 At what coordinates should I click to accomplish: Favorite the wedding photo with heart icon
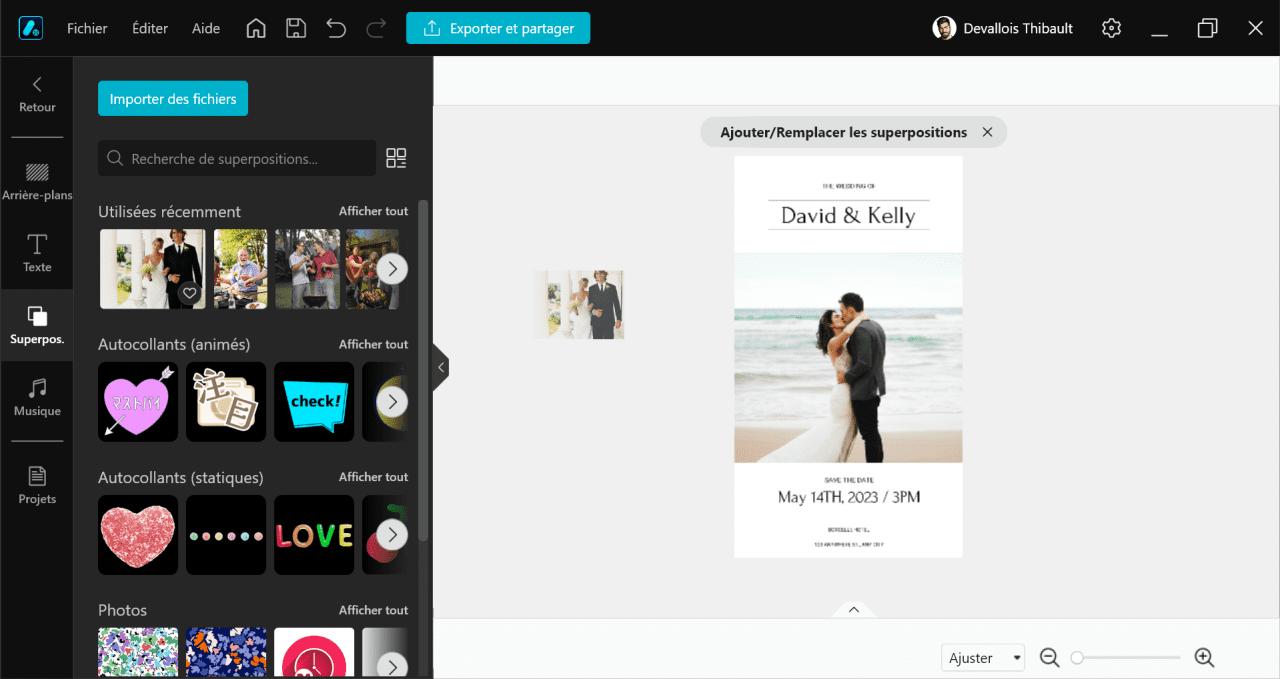[x=189, y=293]
